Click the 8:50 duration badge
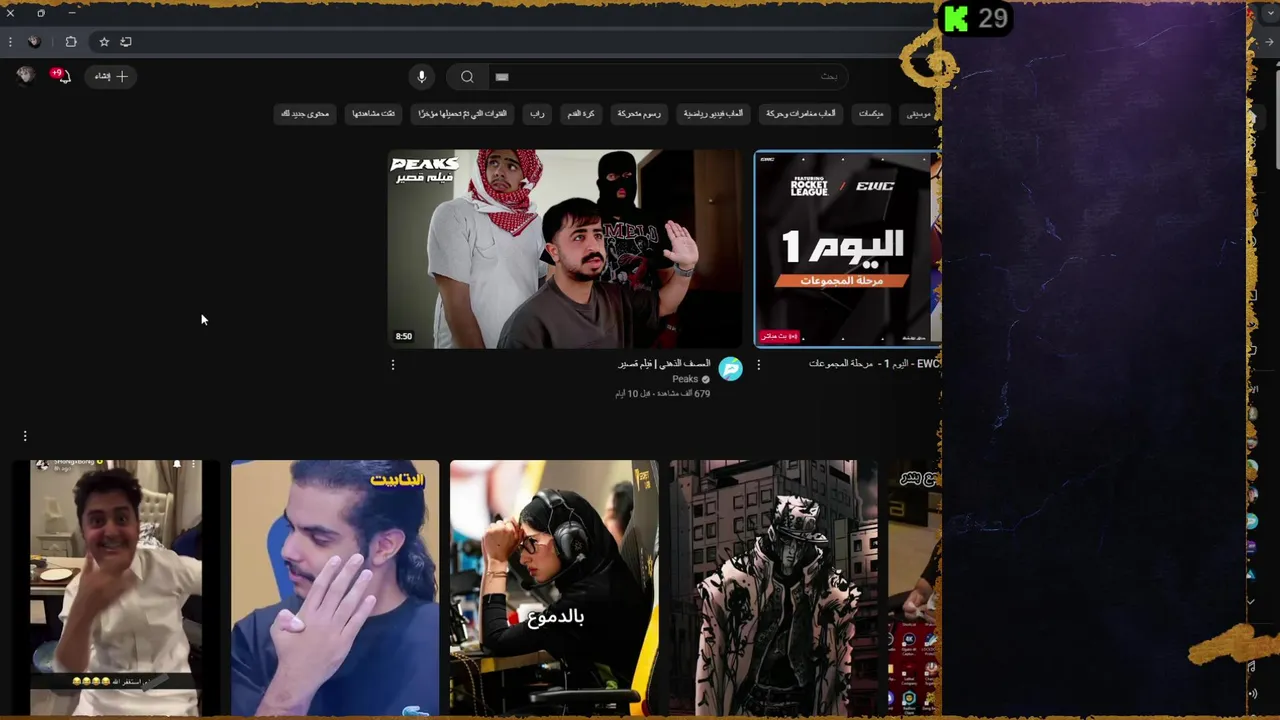 pyautogui.click(x=403, y=337)
